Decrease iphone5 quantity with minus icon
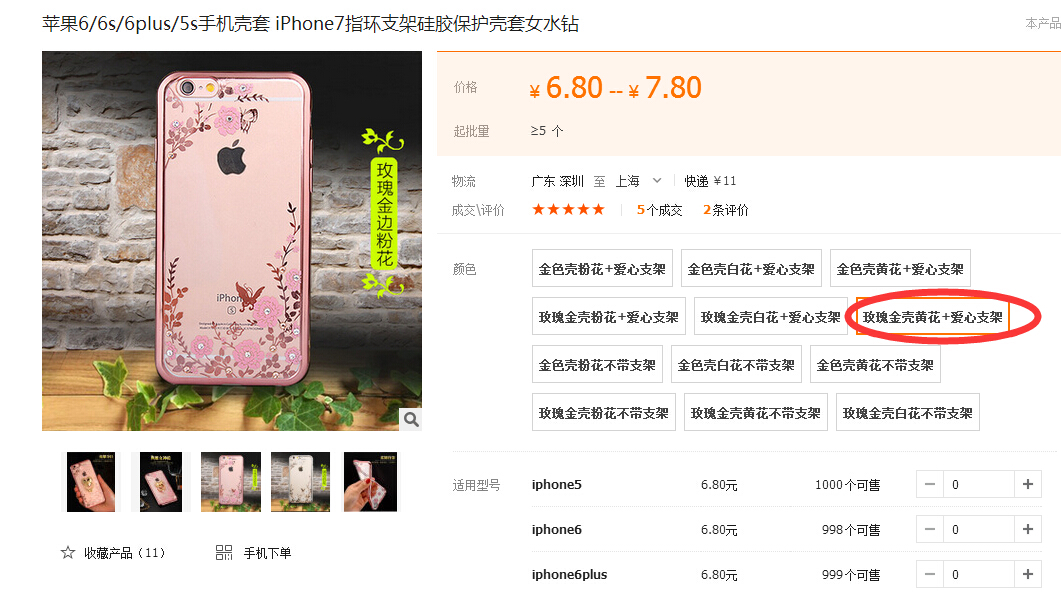Screen dimensions: 1061x600 click(930, 484)
